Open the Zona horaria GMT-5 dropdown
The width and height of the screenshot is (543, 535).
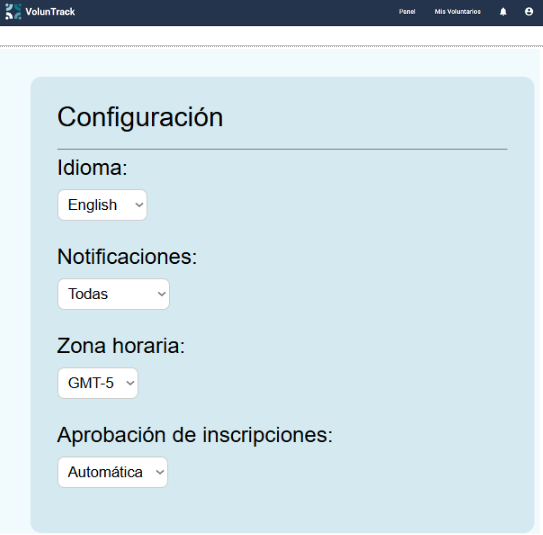(x=98, y=383)
